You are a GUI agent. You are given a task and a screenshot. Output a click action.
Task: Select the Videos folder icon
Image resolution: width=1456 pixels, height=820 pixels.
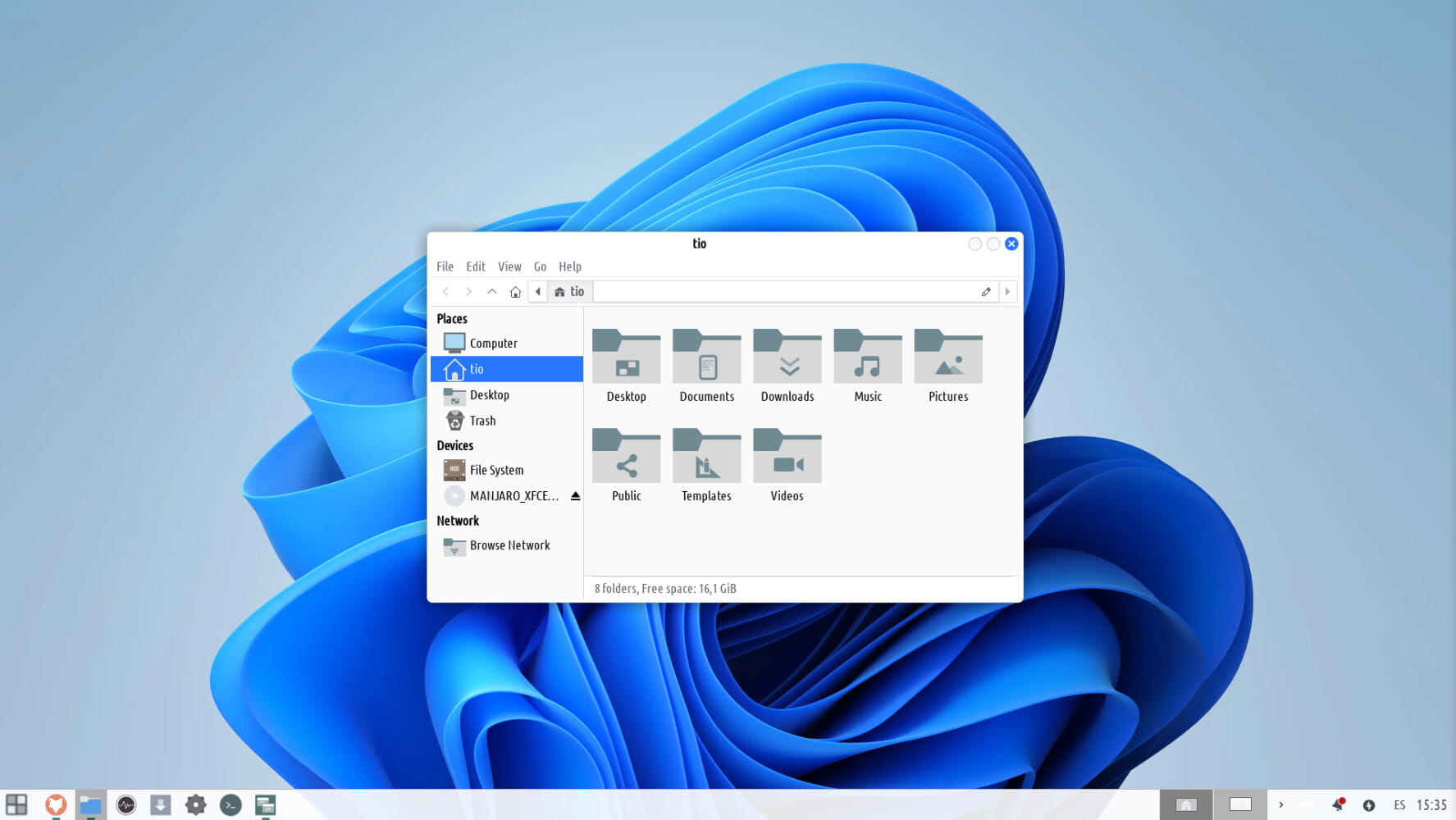[x=787, y=457]
